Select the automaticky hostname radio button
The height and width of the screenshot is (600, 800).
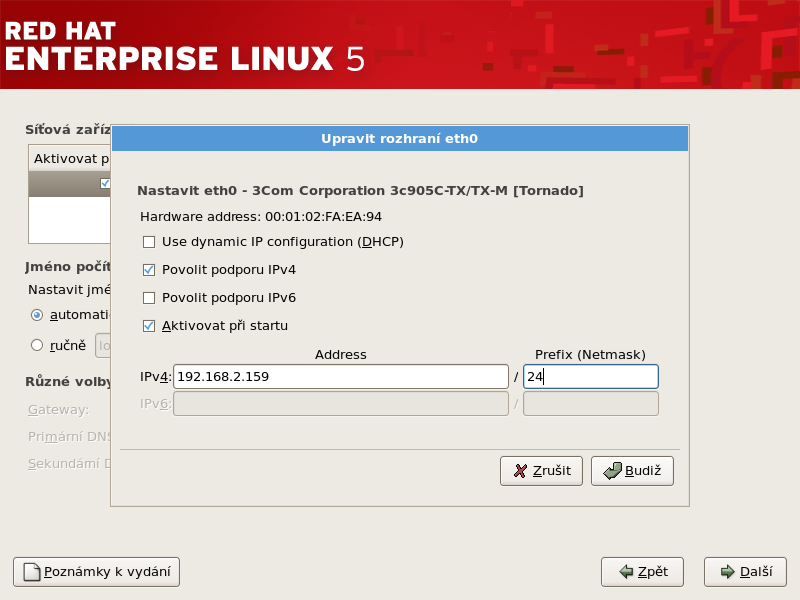[37, 314]
